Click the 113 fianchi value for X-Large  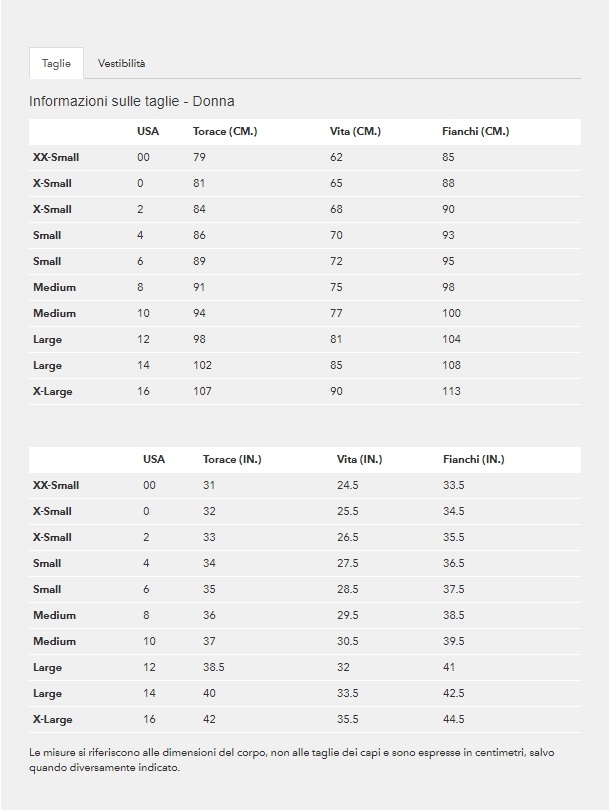[x=451, y=392]
